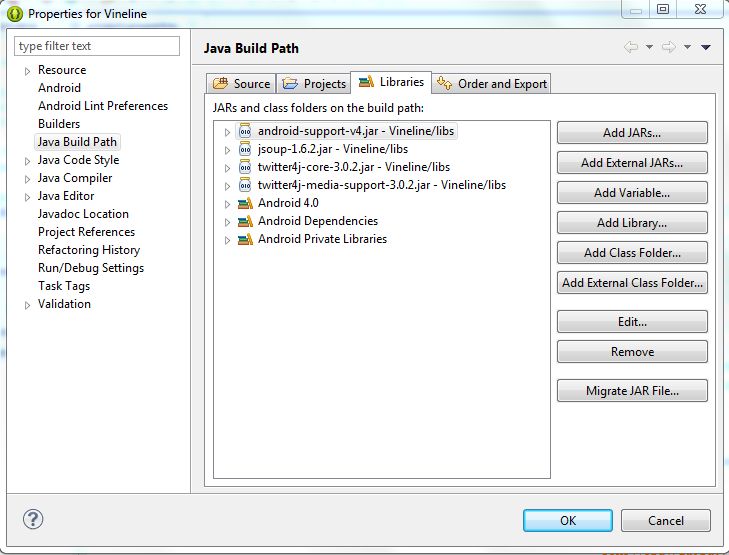The image size is (729, 555).
Task: Focus the type filter text field
Action: click(97, 46)
